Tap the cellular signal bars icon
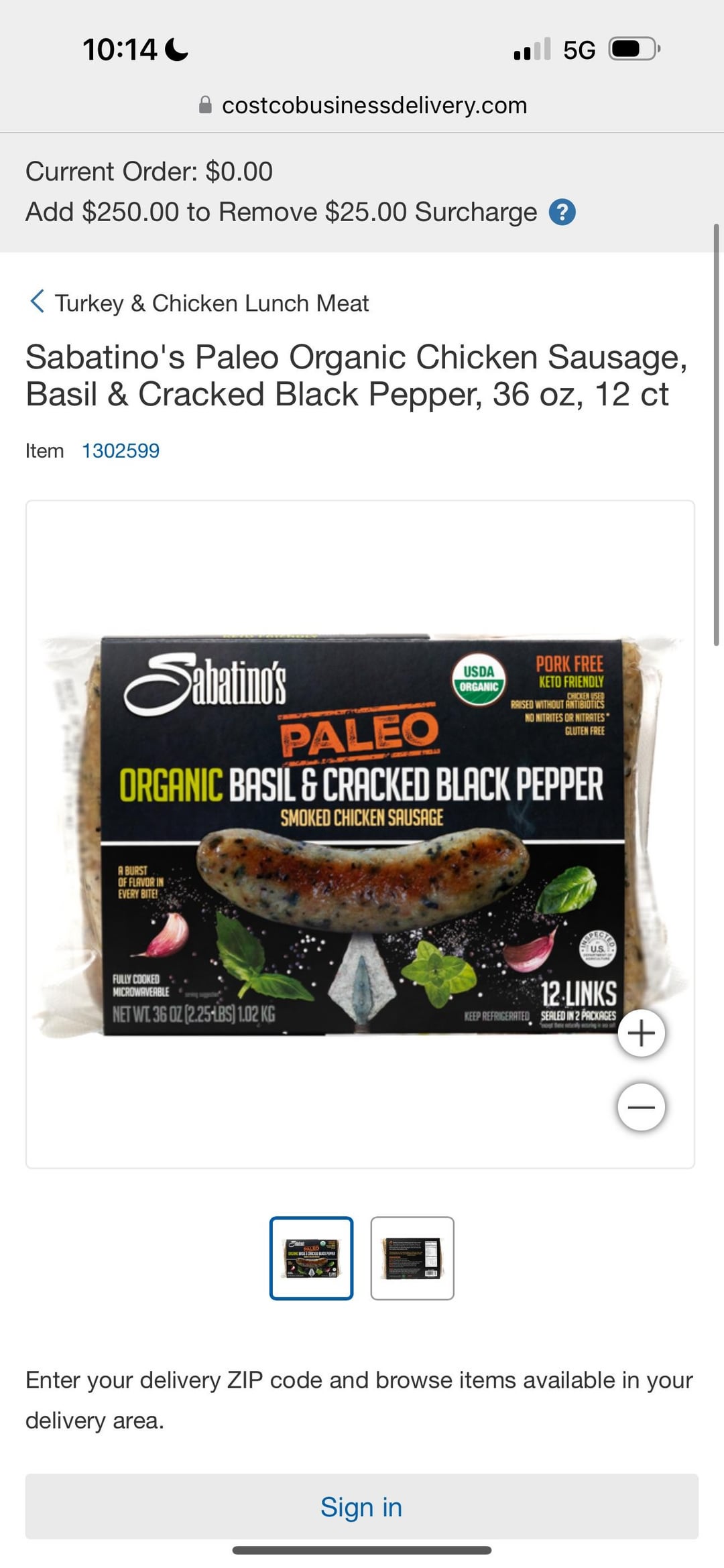 (x=532, y=49)
